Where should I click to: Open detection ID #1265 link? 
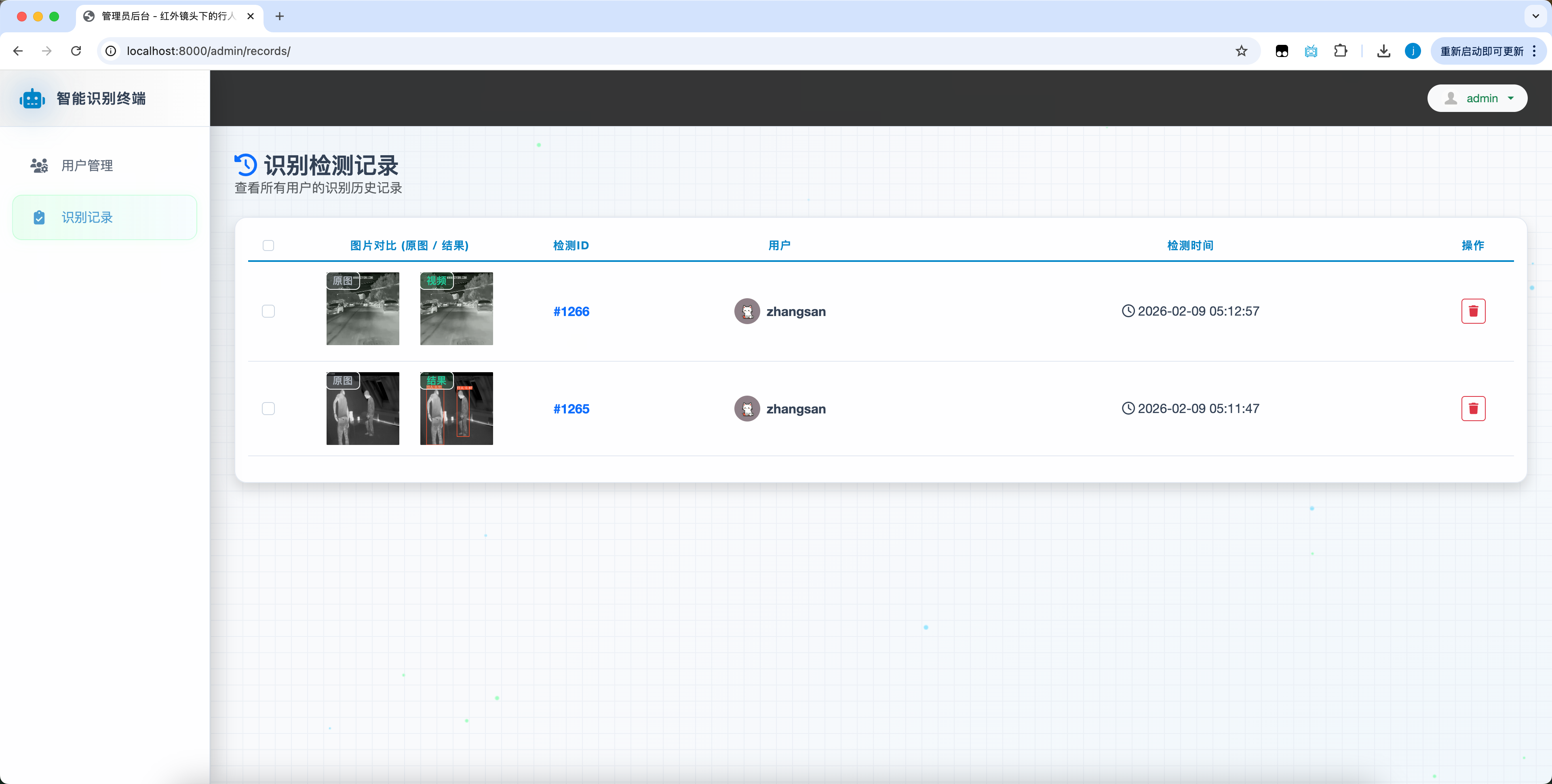(x=571, y=409)
